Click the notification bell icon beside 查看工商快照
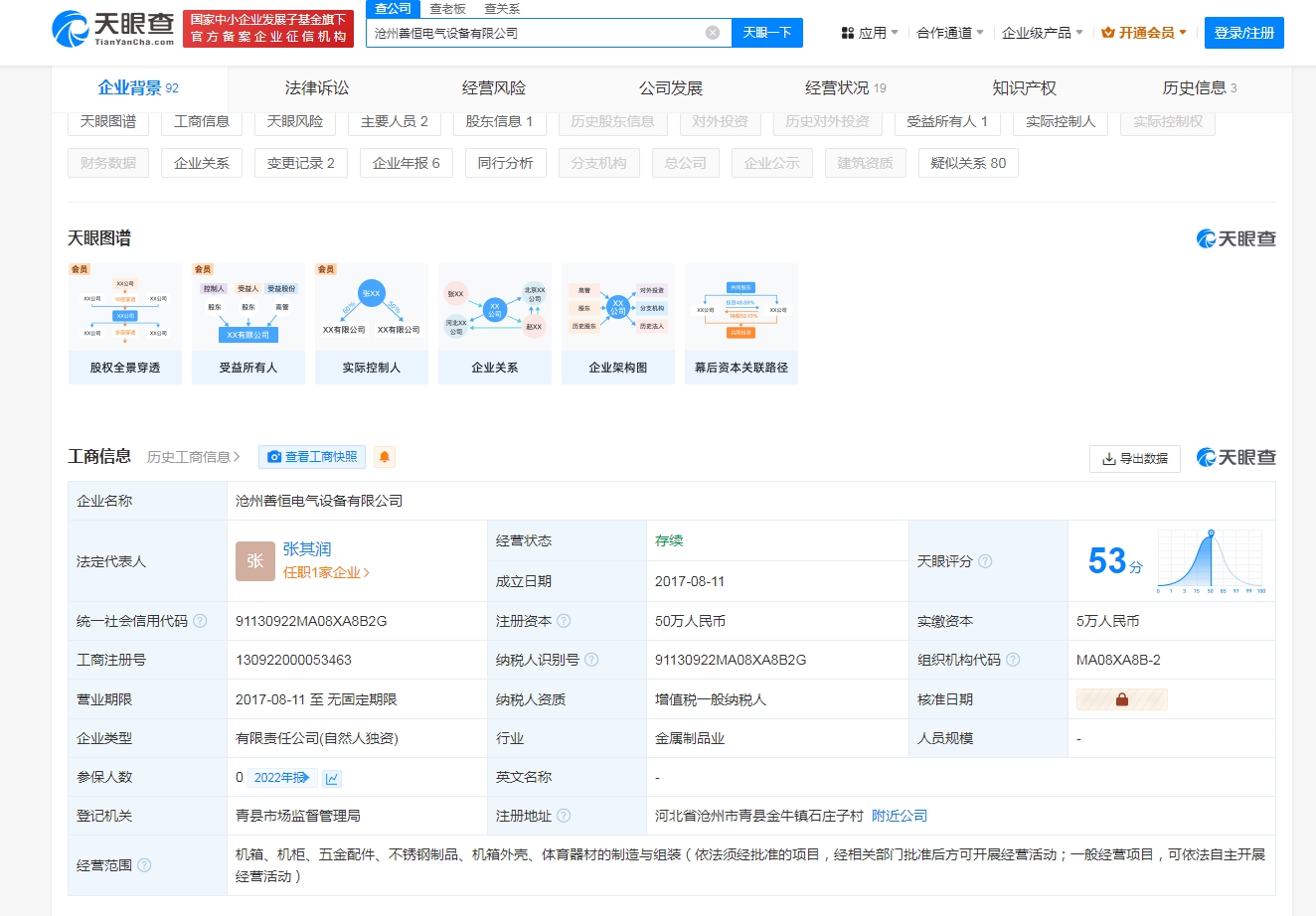Screen dimensions: 1316x916 coord(385,457)
